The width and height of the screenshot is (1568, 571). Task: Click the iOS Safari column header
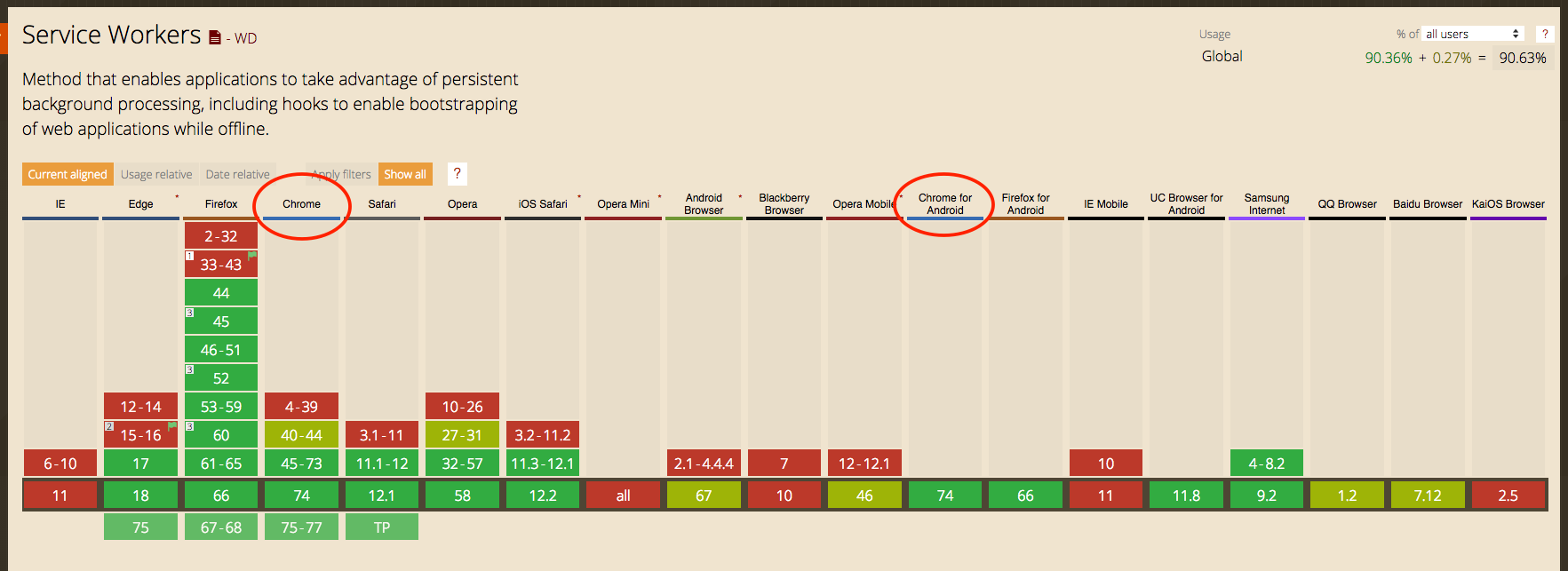click(x=543, y=204)
